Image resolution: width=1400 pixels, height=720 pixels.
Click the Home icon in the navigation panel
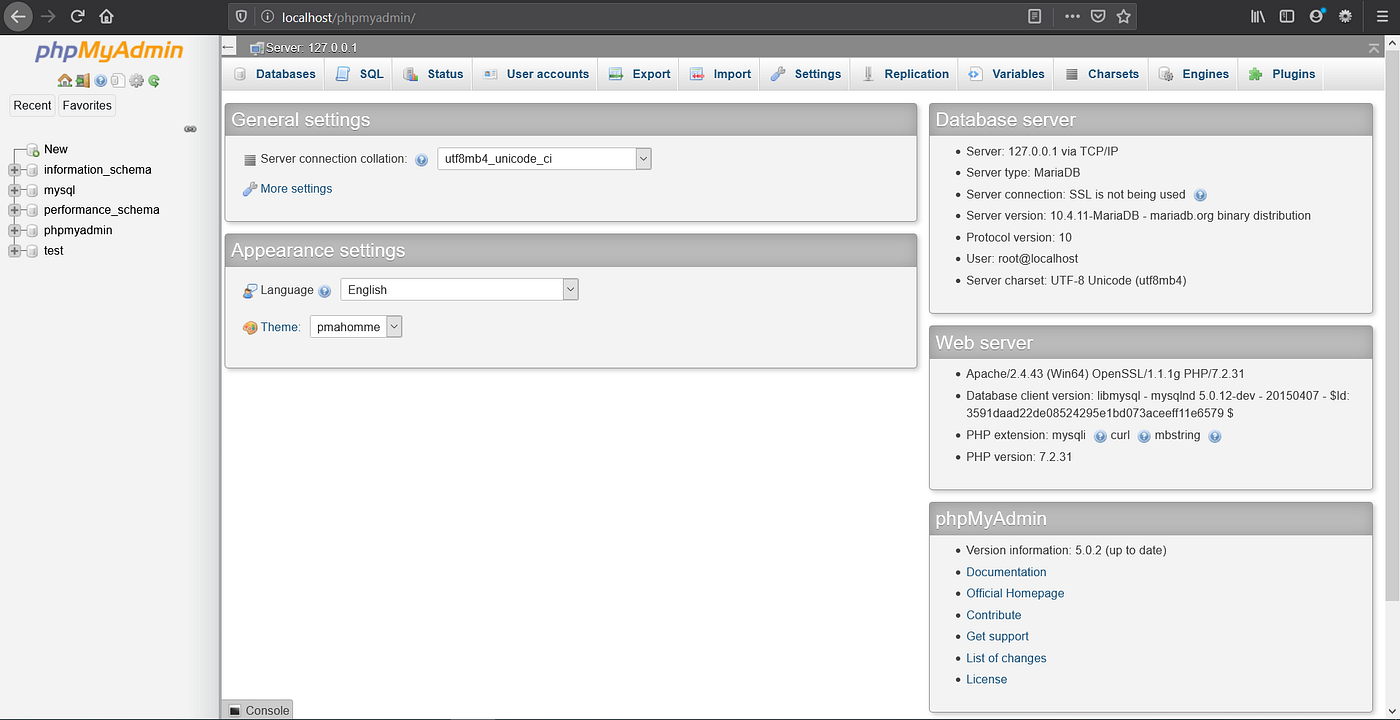[64, 80]
